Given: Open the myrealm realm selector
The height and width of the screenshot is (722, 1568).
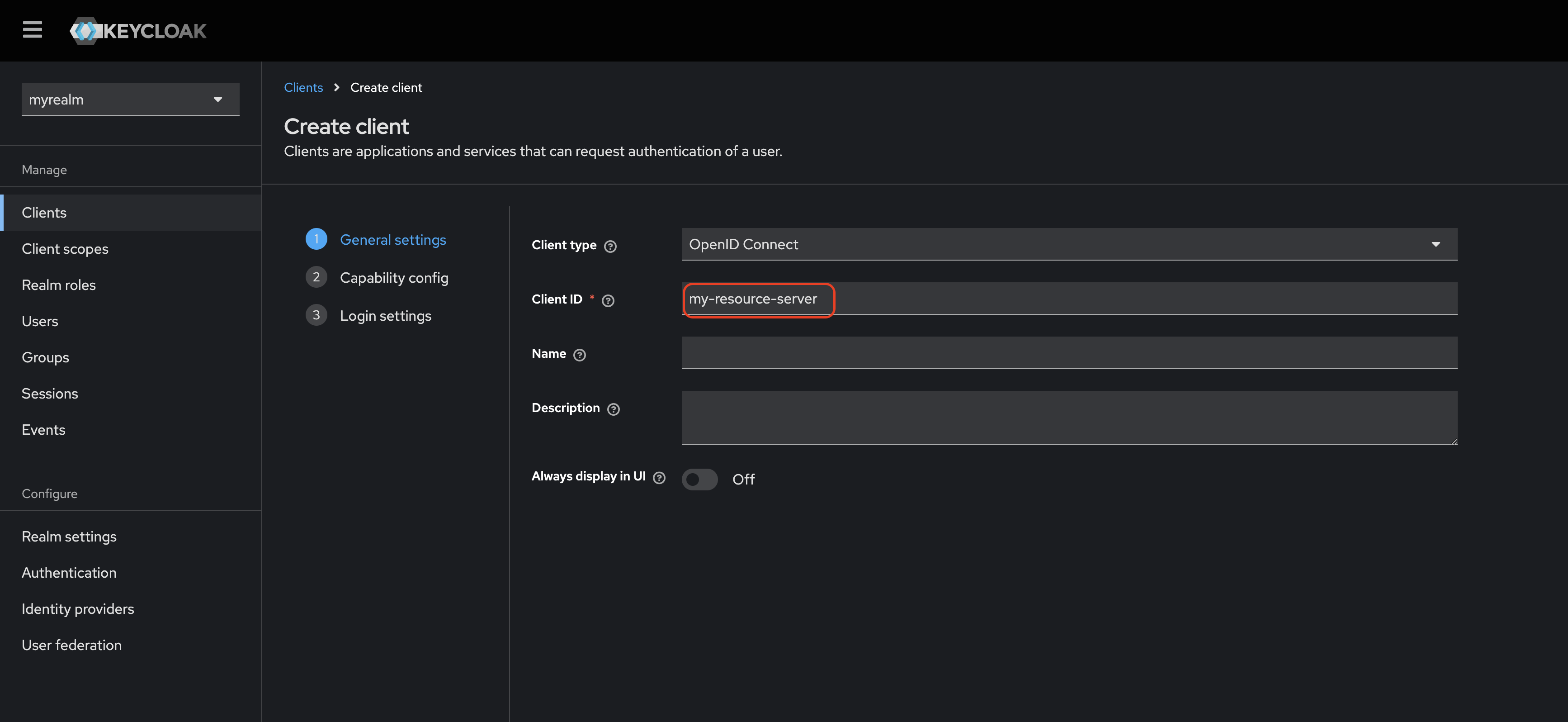Looking at the screenshot, I should tap(130, 100).
